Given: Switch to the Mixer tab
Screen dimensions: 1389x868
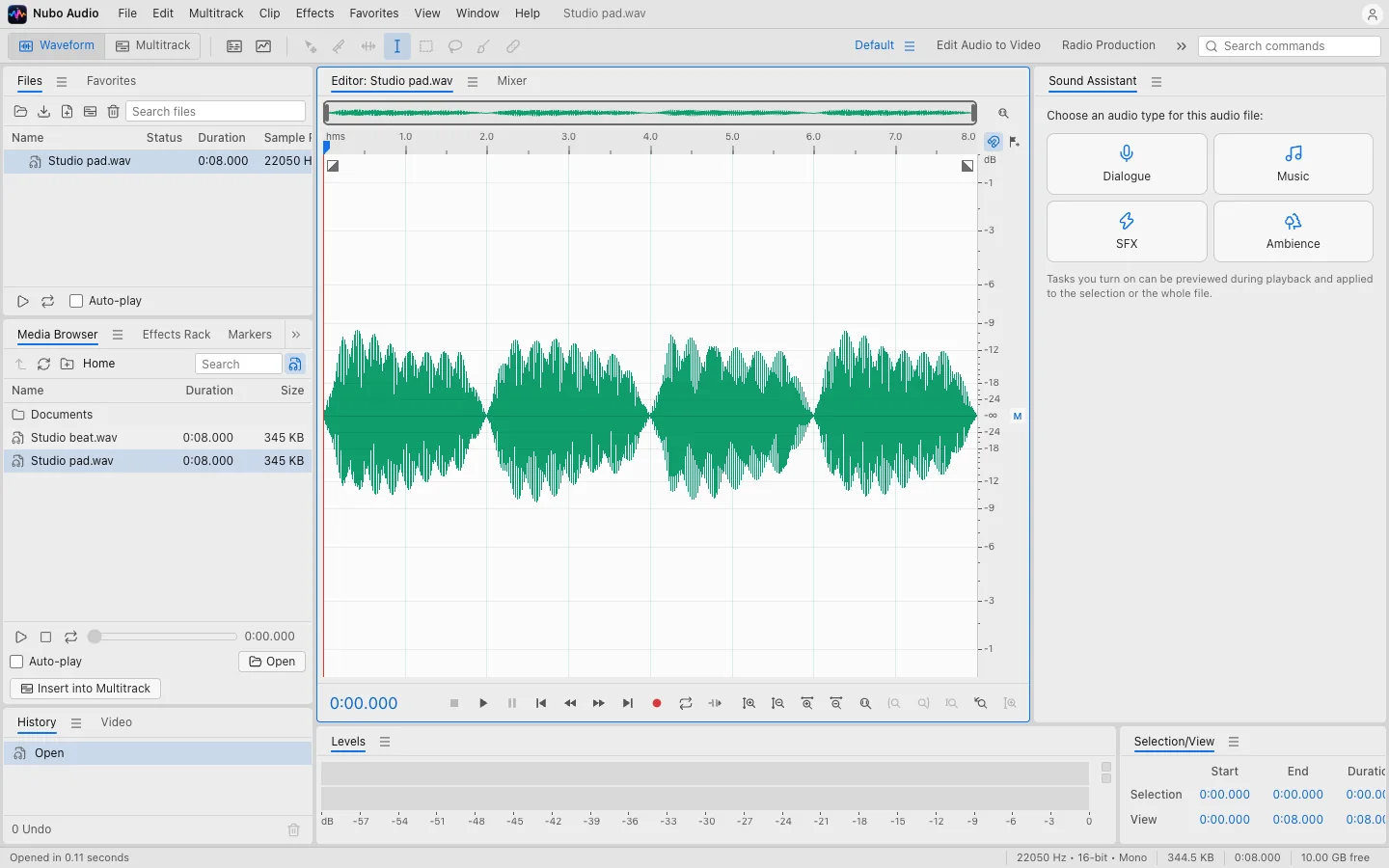Looking at the screenshot, I should [x=511, y=81].
